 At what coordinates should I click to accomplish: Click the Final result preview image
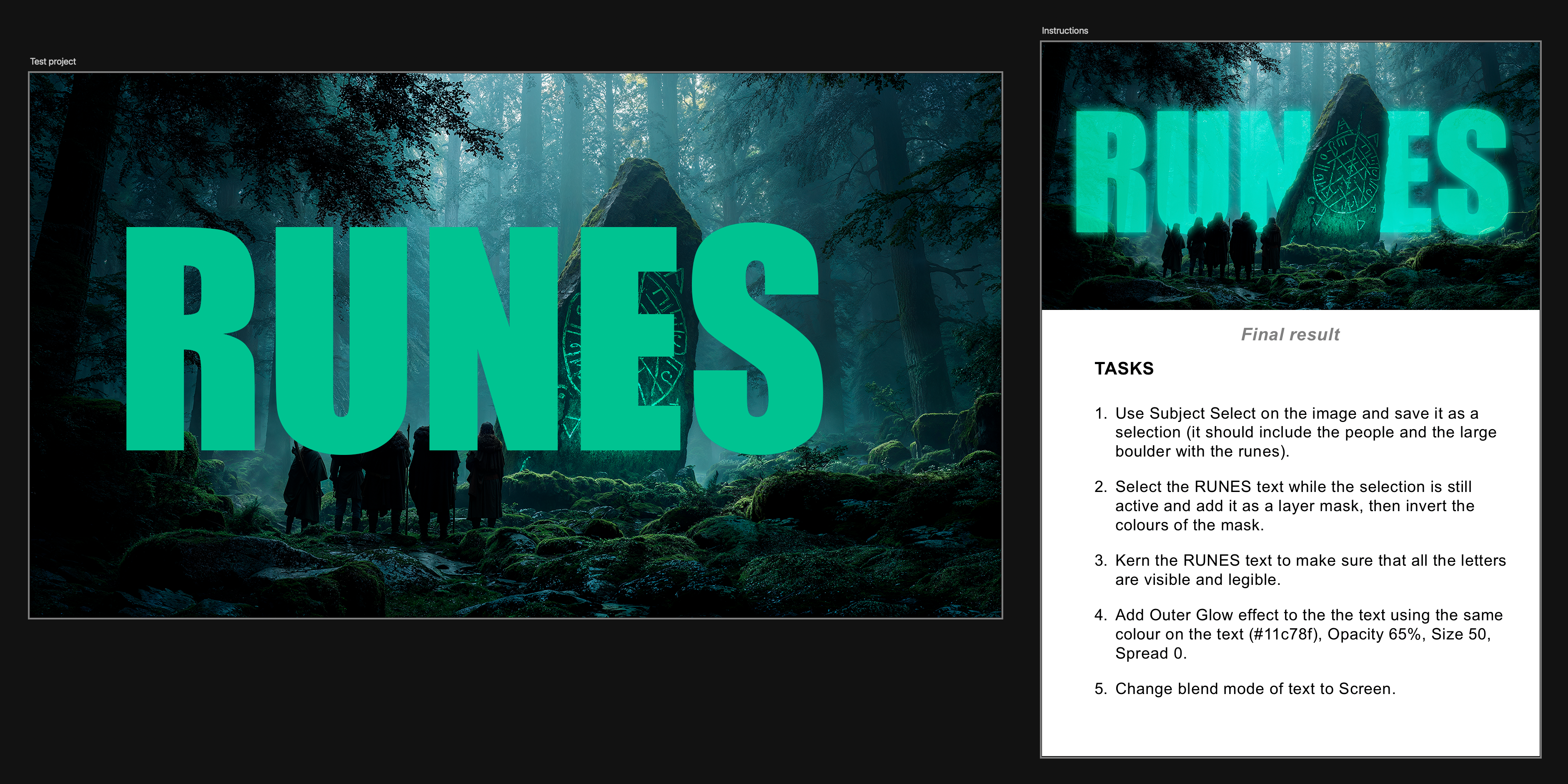click(x=1290, y=176)
